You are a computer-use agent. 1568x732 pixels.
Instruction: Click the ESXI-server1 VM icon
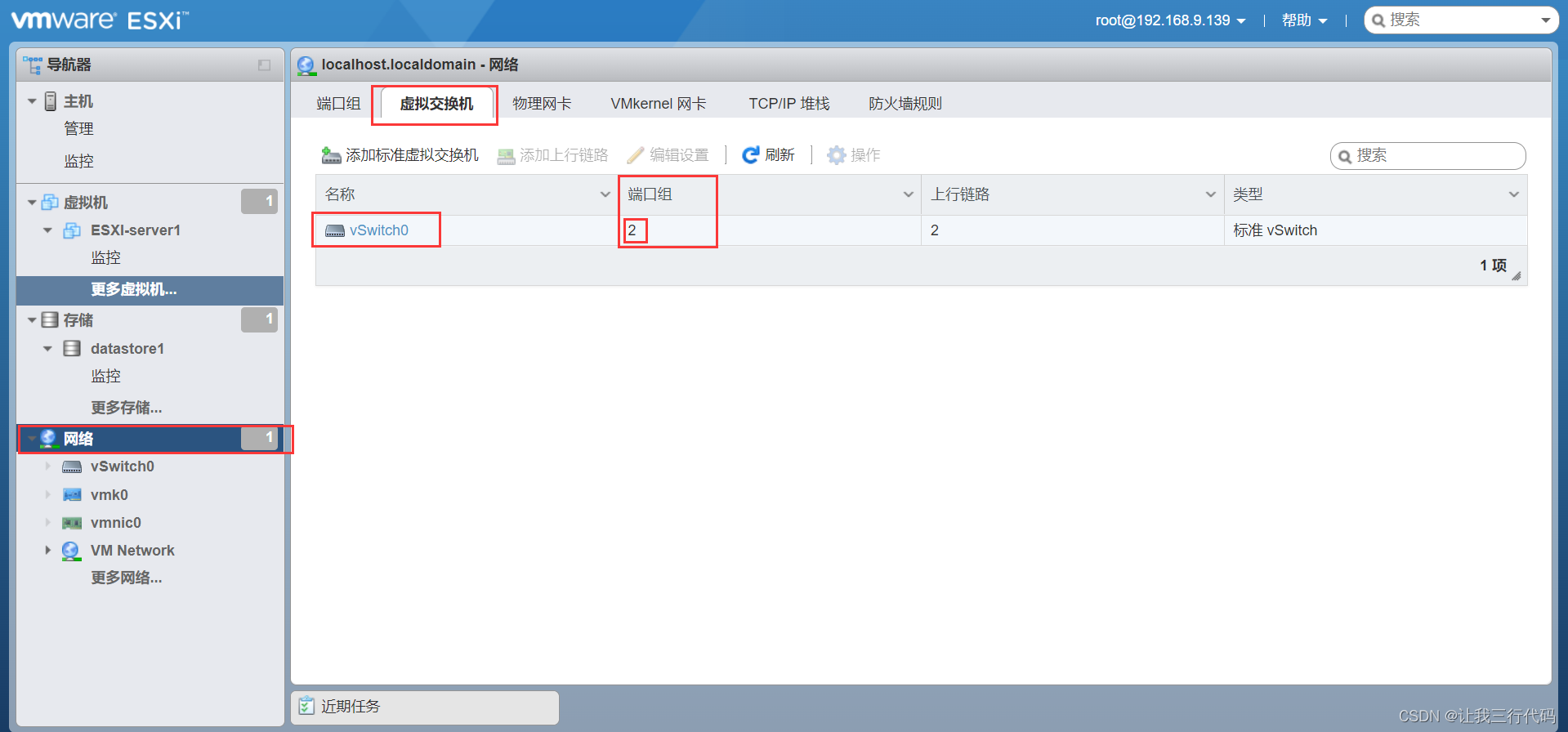point(72,230)
